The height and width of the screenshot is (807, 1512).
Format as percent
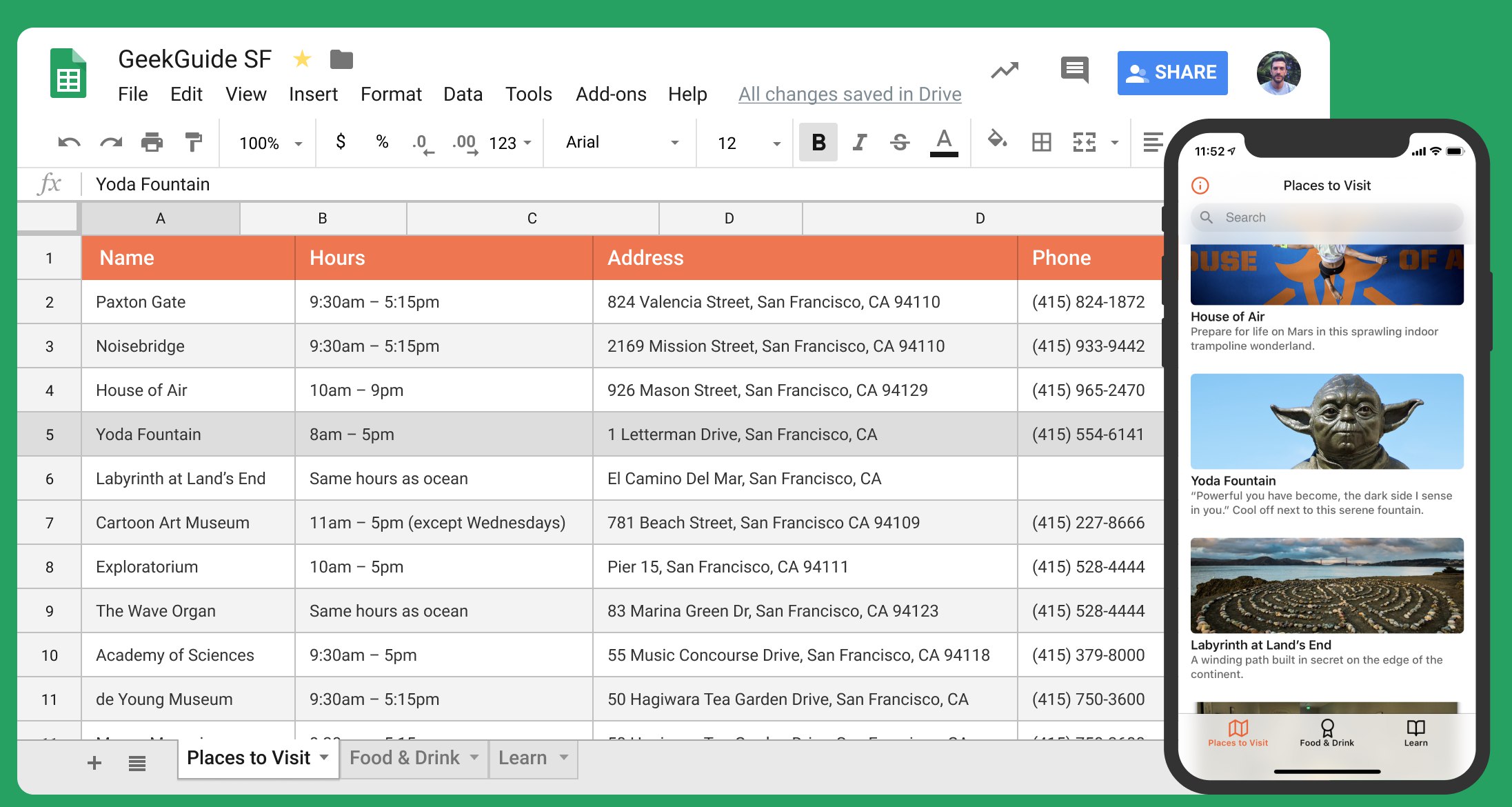point(382,142)
